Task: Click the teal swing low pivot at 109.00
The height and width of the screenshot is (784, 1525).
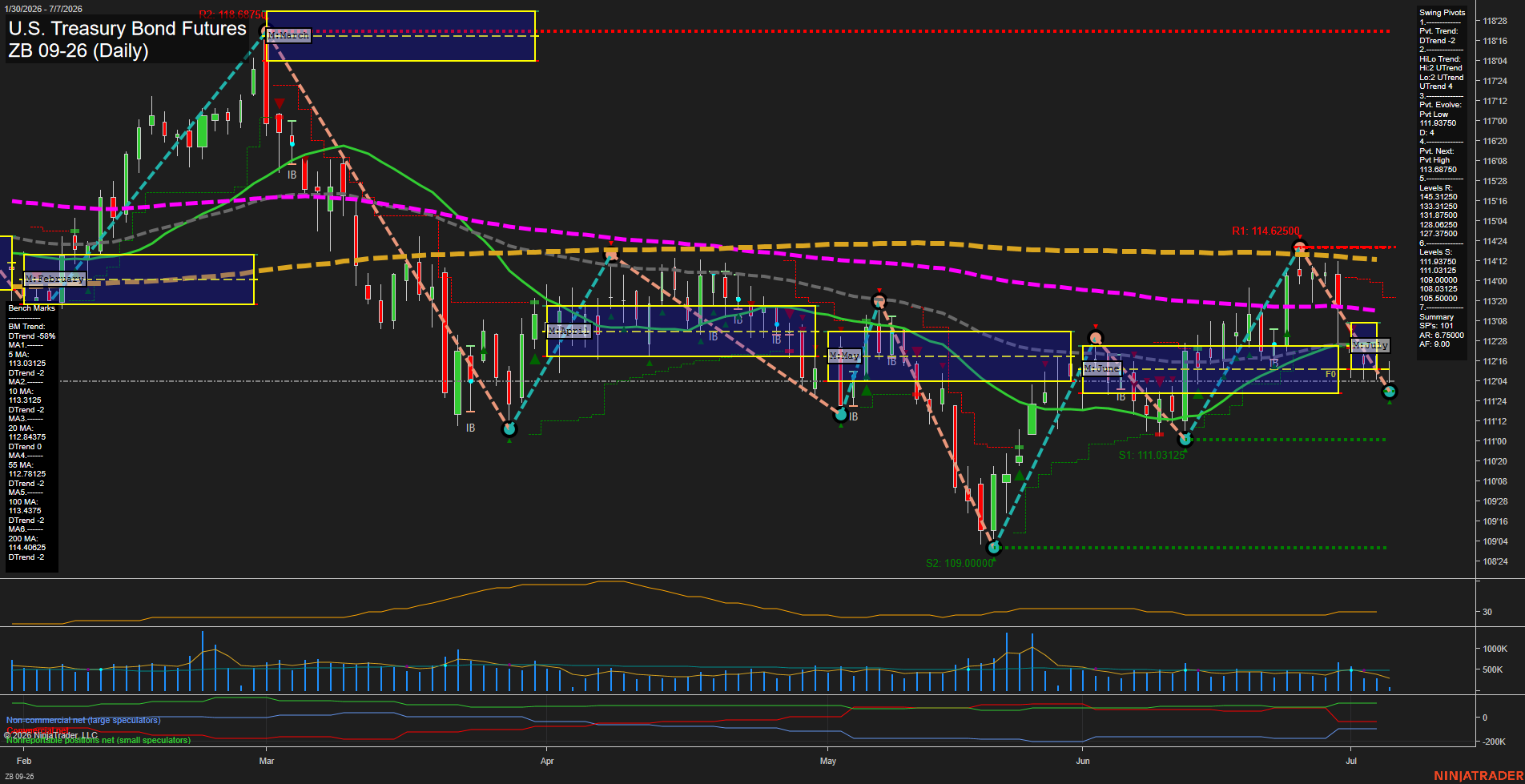Action: coord(994,548)
